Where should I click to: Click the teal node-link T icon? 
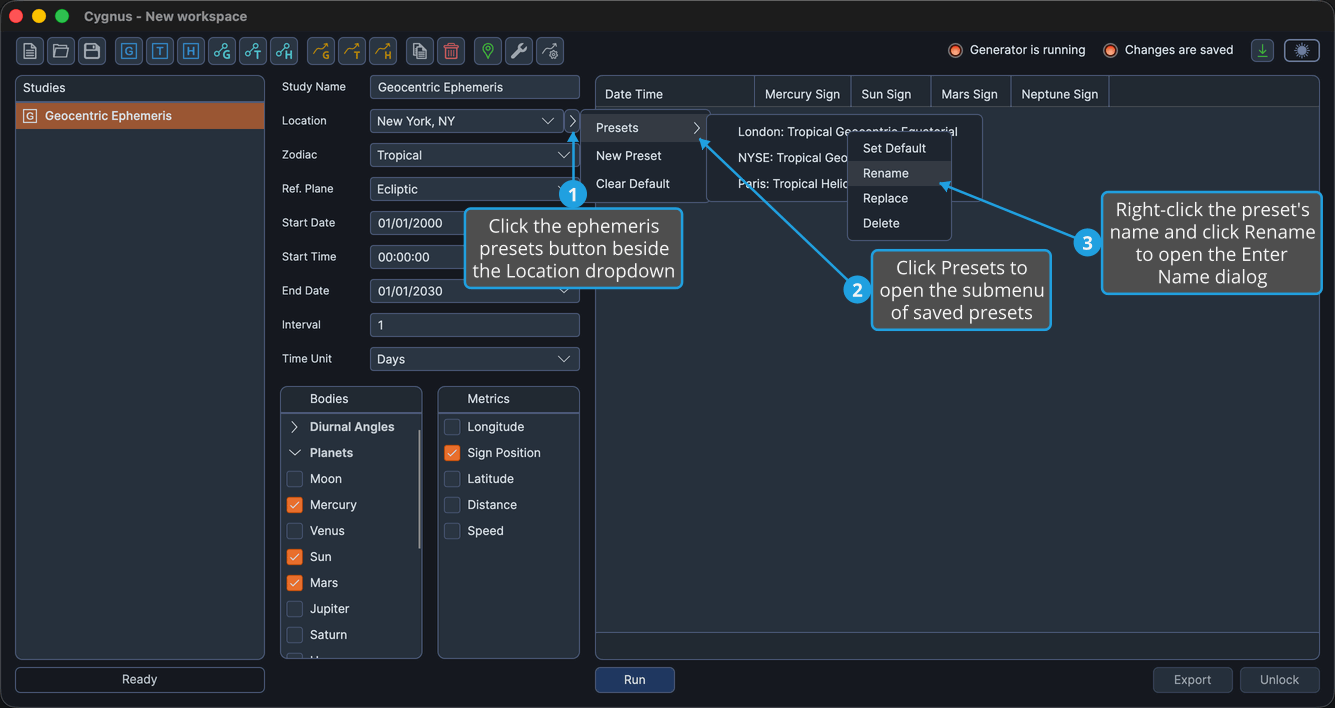point(253,51)
